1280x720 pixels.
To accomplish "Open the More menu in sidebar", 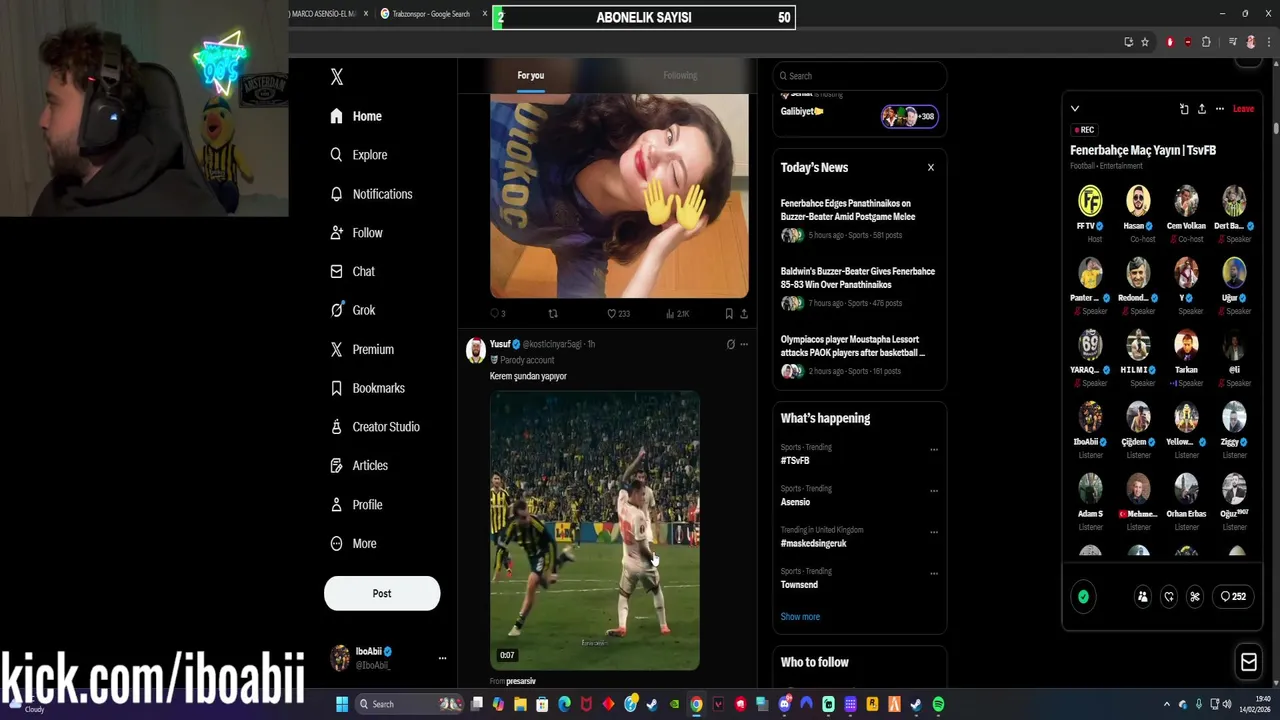I will pyautogui.click(x=353, y=544).
